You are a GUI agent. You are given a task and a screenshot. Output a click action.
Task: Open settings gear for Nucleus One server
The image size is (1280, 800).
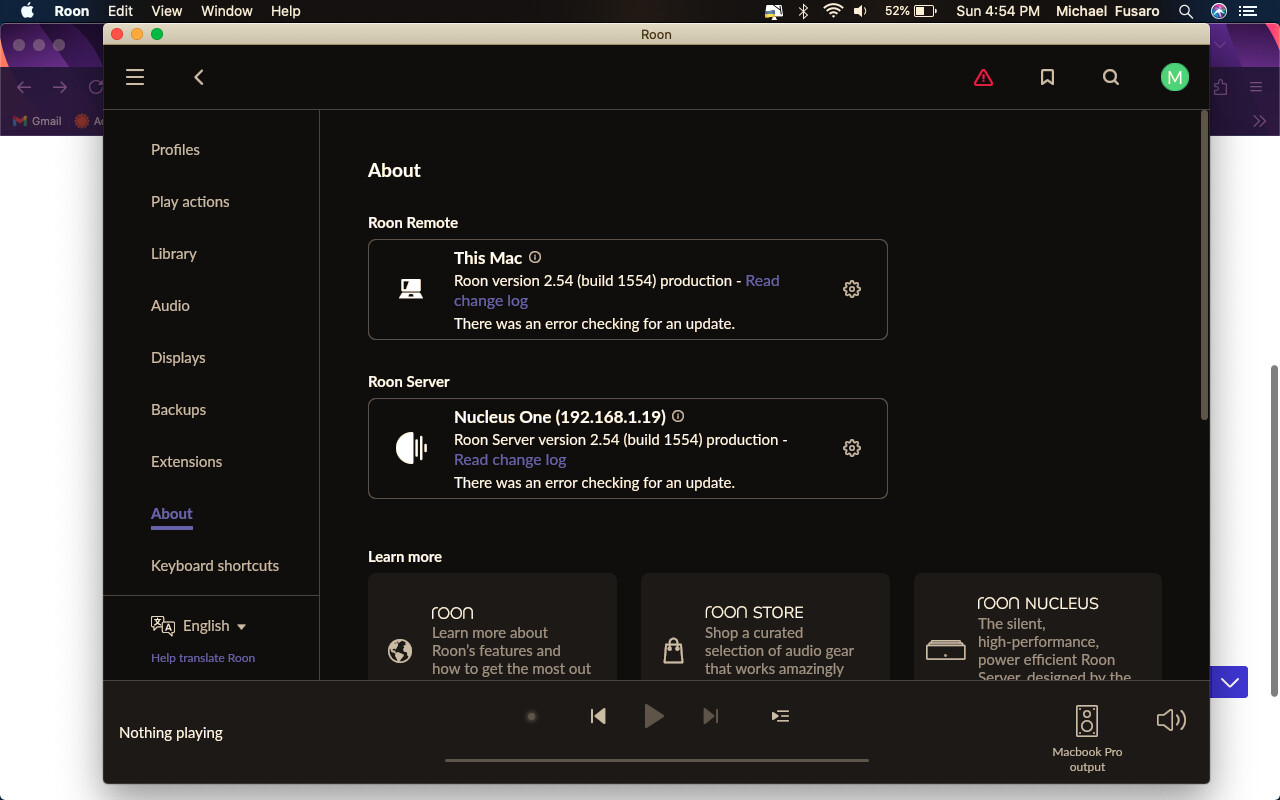(851, 447)
